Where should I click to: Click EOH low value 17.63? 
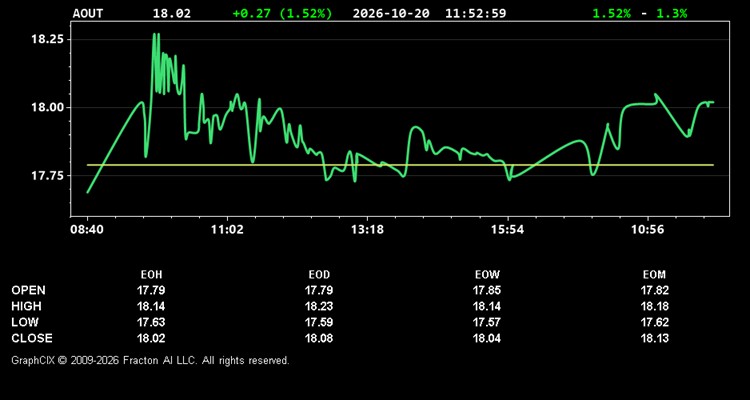[x=151, y=322]
